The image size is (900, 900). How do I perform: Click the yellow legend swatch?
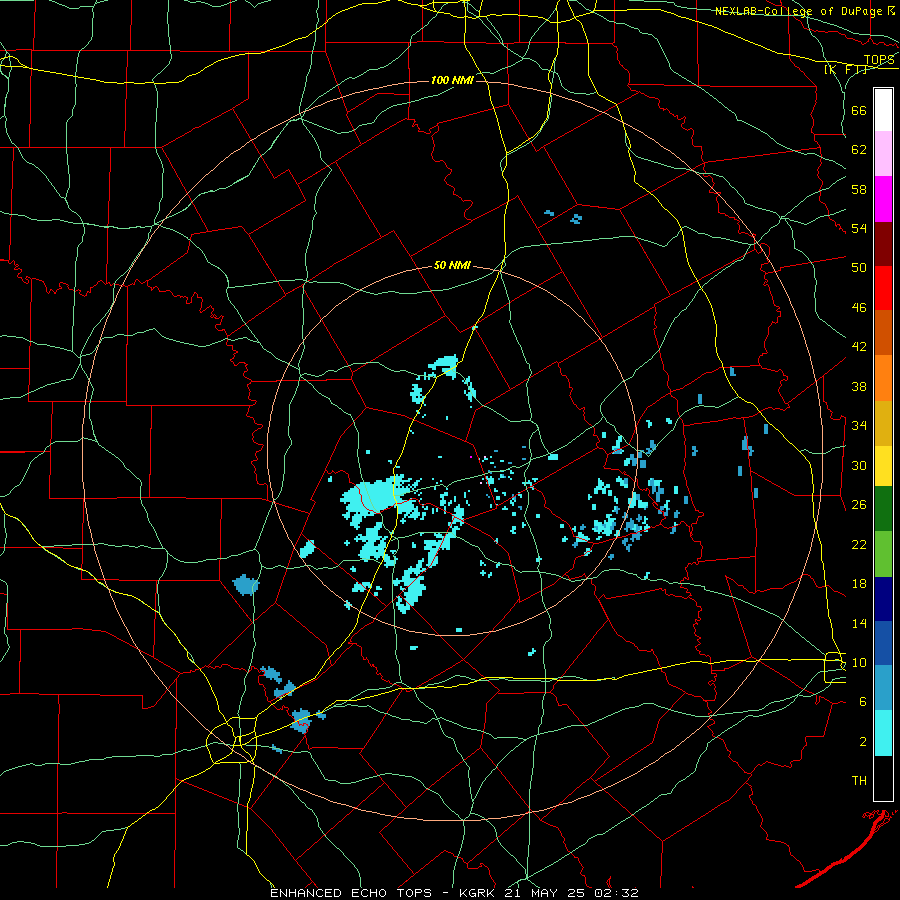click(883, 466)
